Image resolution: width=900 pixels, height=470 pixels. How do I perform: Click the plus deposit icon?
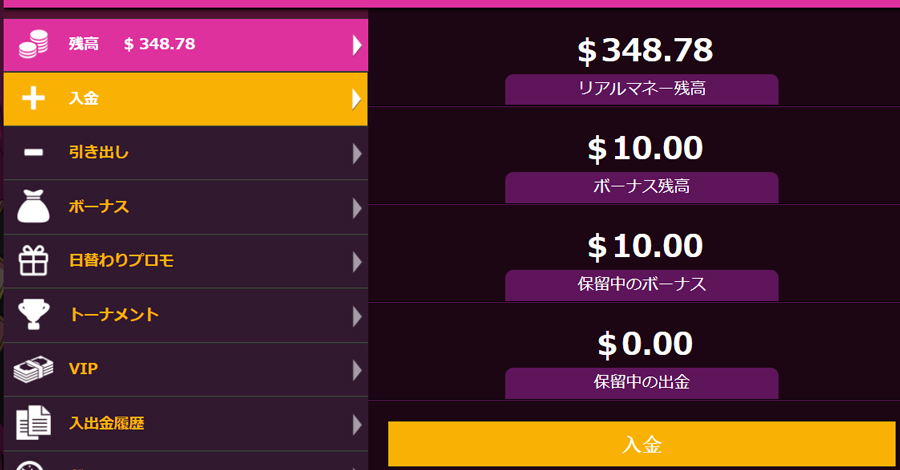[x=33, y=98]
